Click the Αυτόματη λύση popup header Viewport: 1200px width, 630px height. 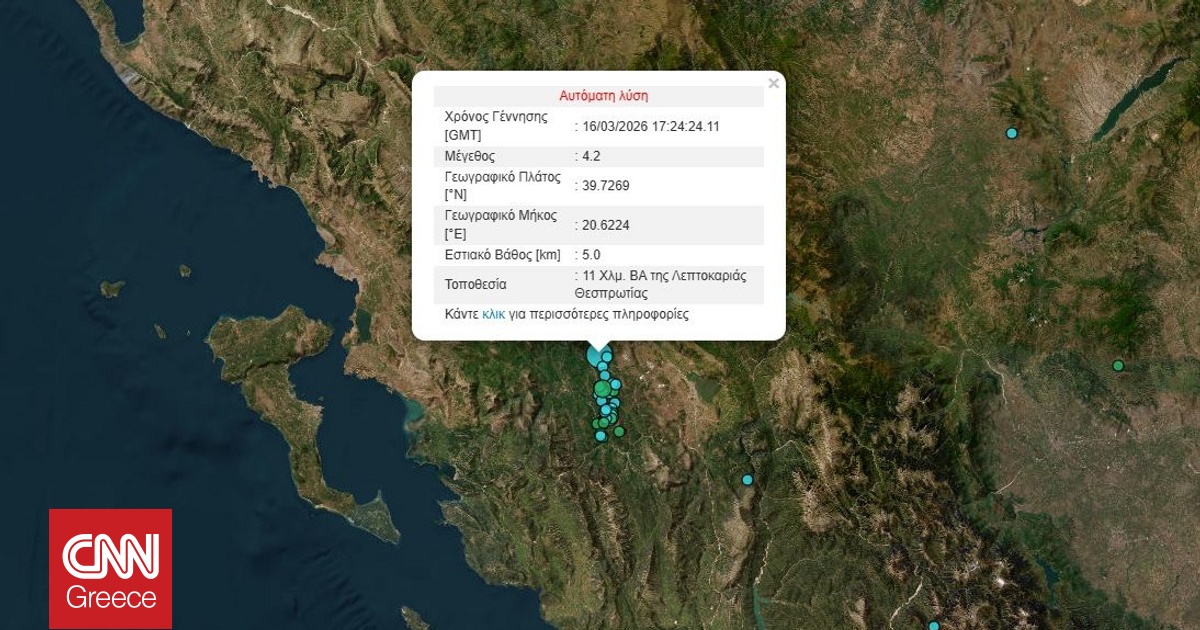pos(604,95)
